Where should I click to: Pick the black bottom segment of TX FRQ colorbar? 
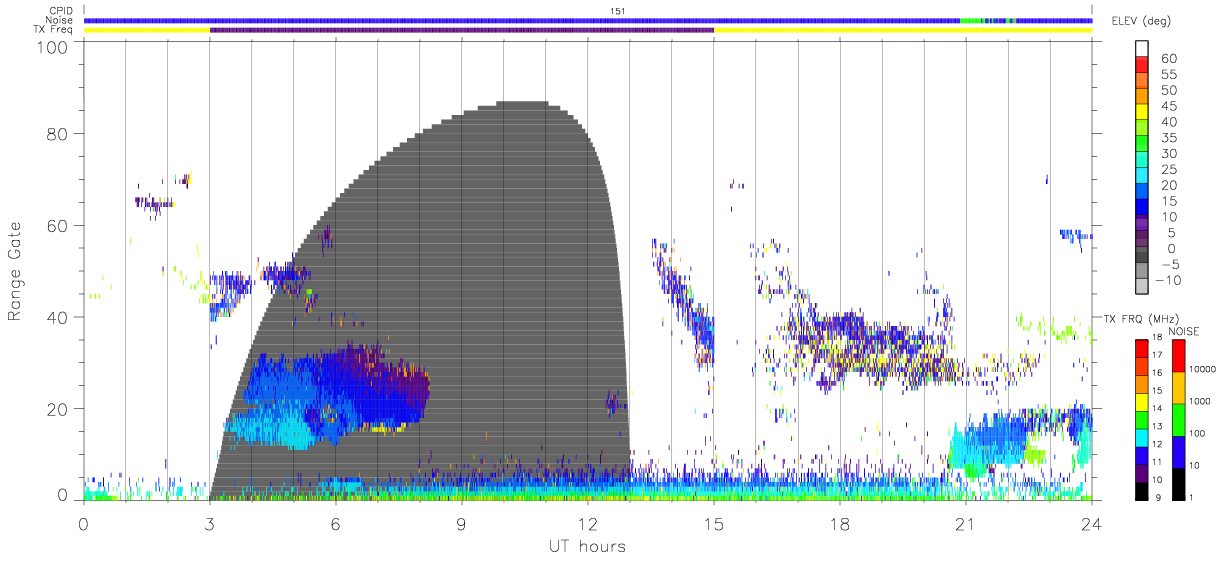[1142, 490]
